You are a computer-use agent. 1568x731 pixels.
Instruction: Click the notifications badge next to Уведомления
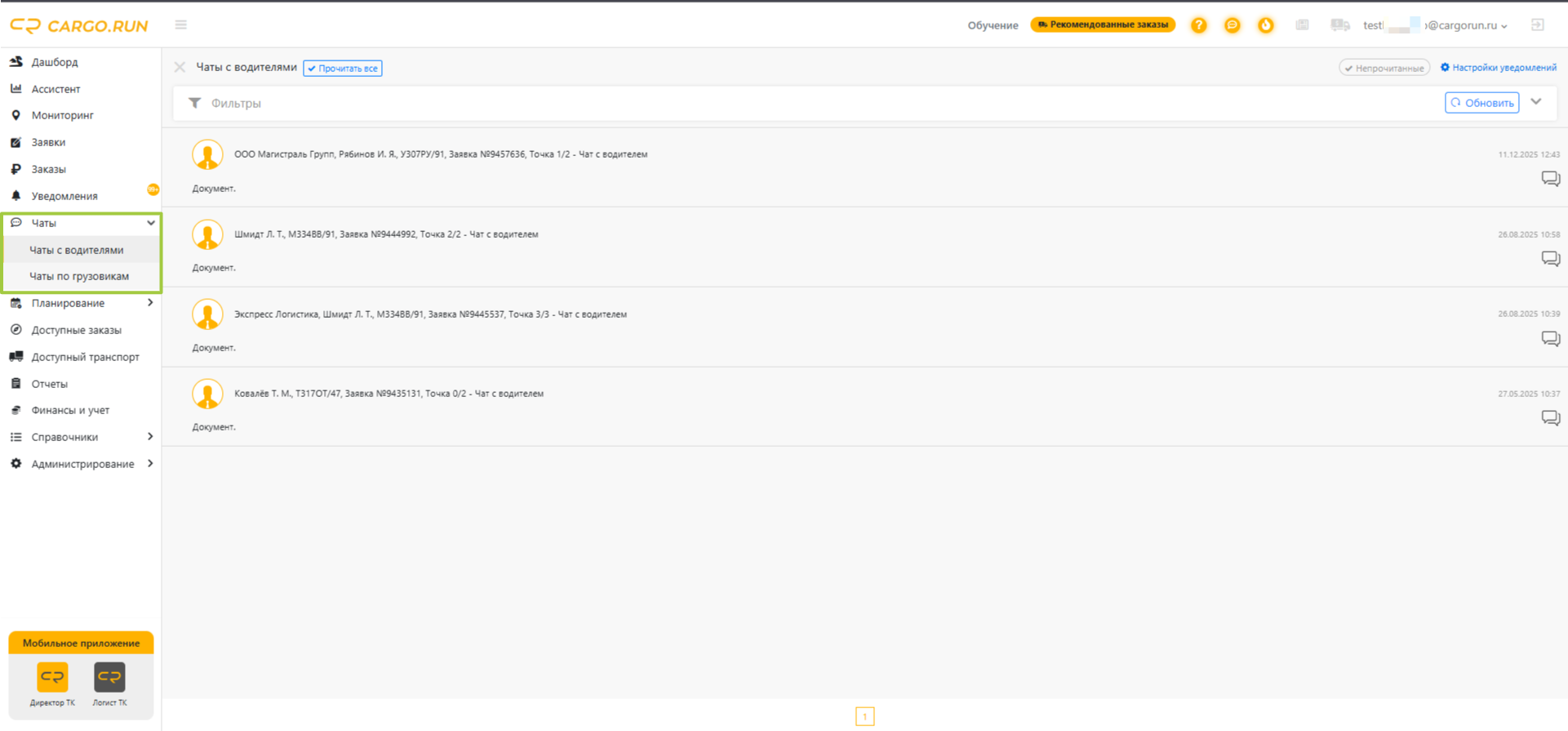[153, 189]
